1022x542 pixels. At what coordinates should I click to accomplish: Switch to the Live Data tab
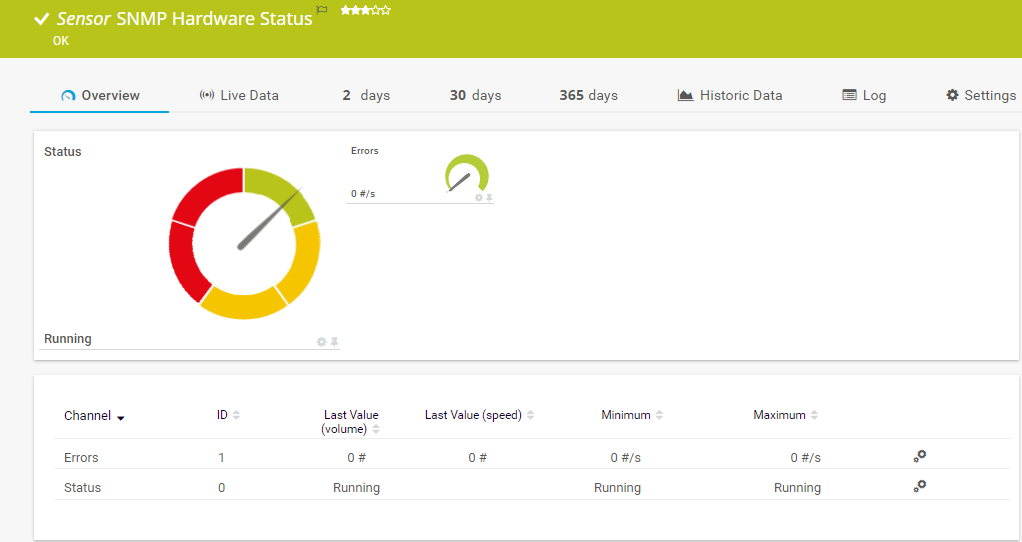(x=239, y=96)
